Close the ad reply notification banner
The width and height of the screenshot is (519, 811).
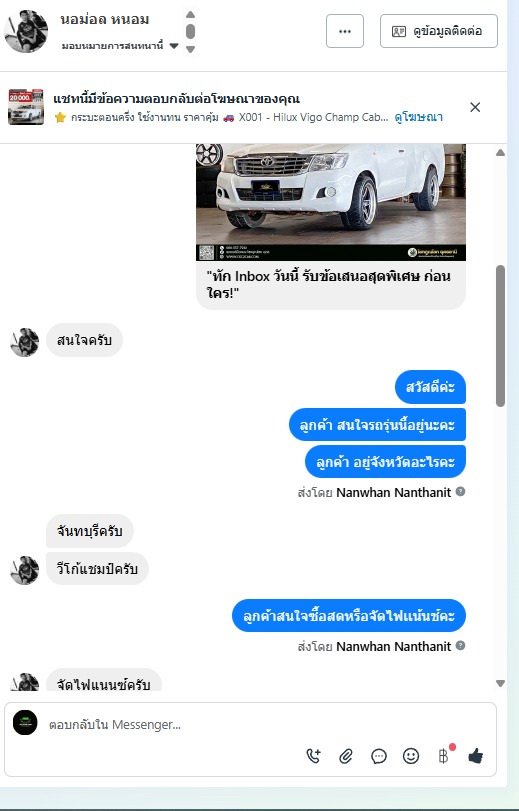point(475,107)
